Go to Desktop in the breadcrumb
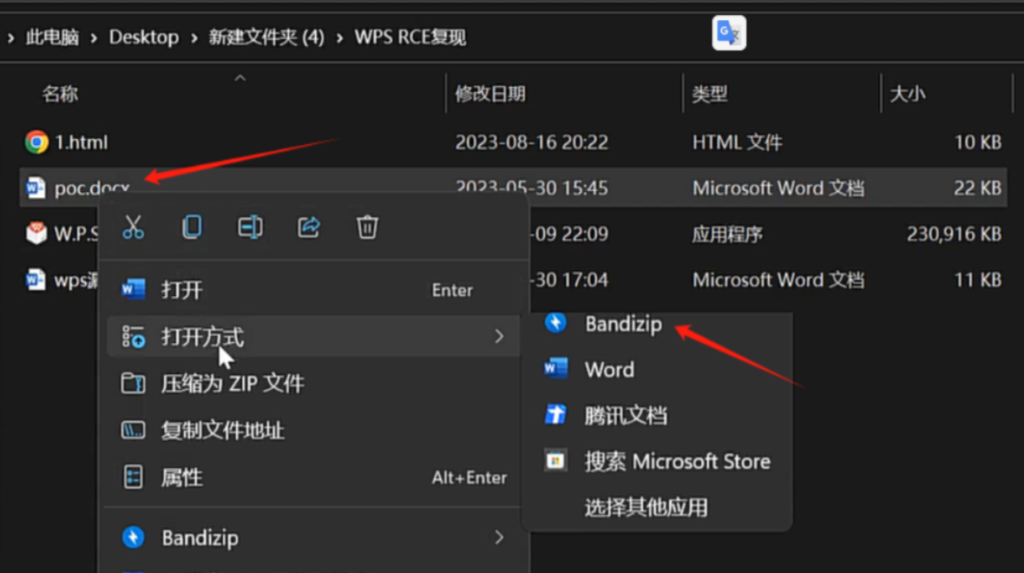 [x=144, y=37]
